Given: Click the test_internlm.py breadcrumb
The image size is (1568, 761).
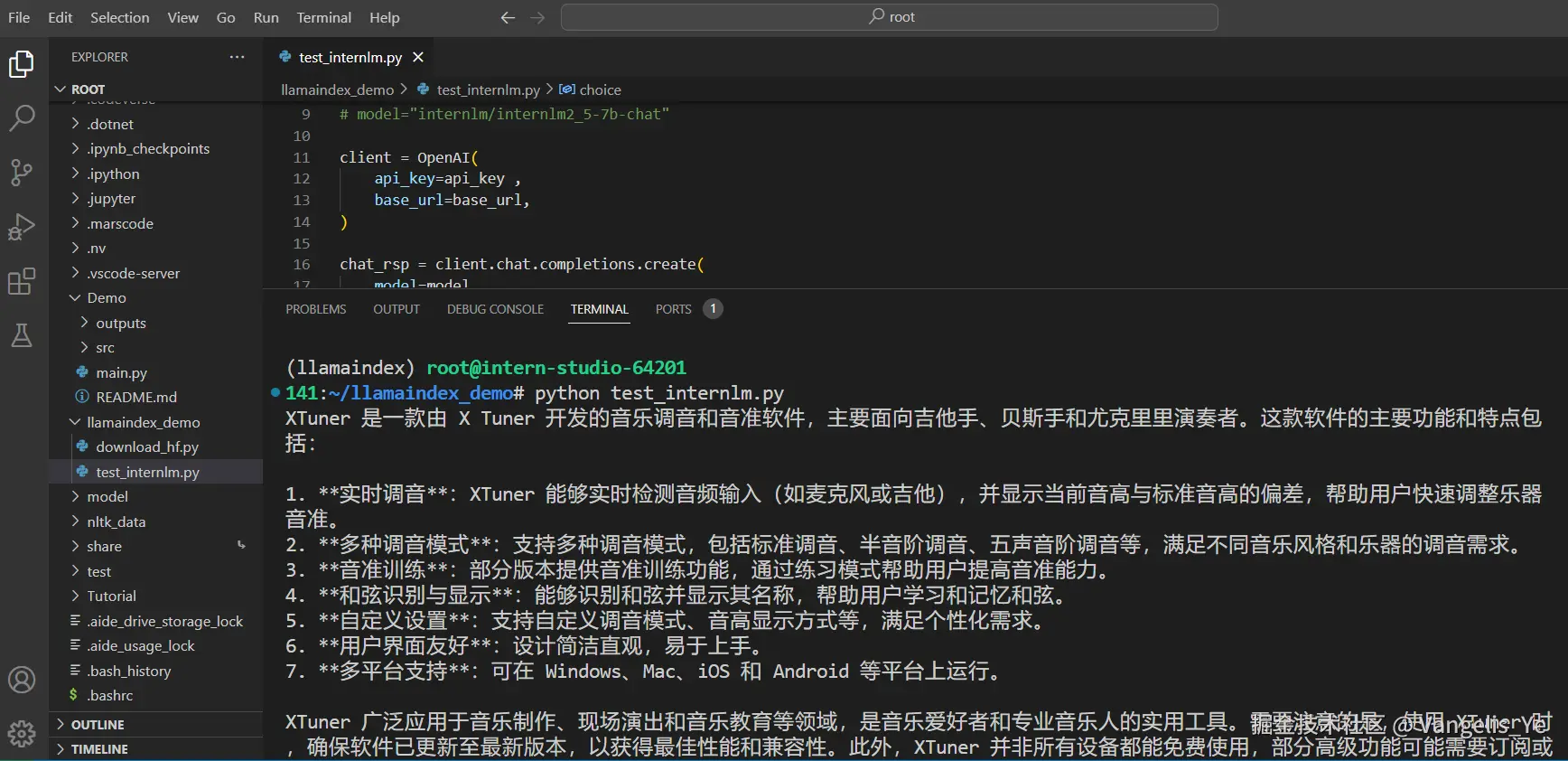Looking at the screenshot, I should click(x=489, y=89).
